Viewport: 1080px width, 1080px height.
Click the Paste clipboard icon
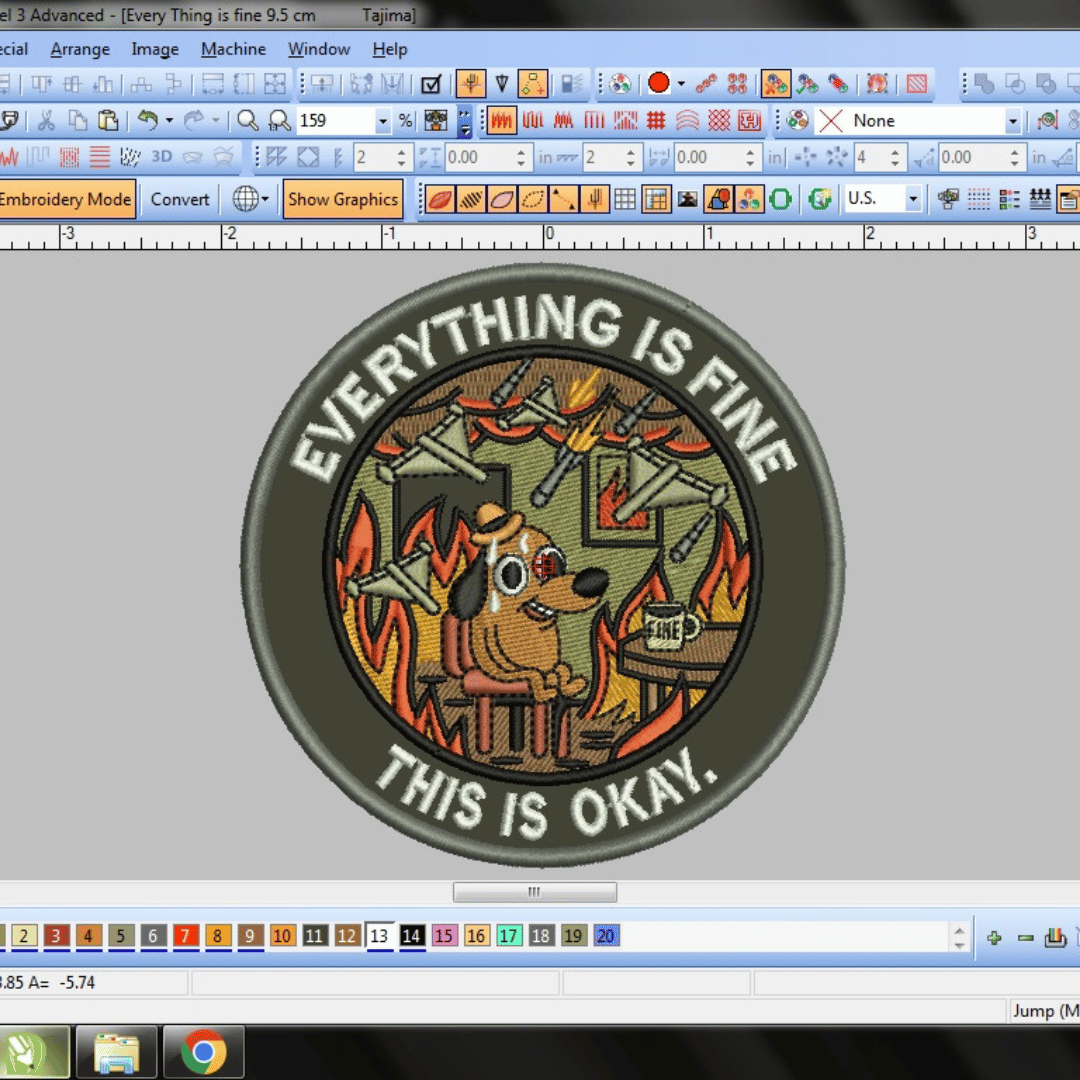(x=107, y=121)
